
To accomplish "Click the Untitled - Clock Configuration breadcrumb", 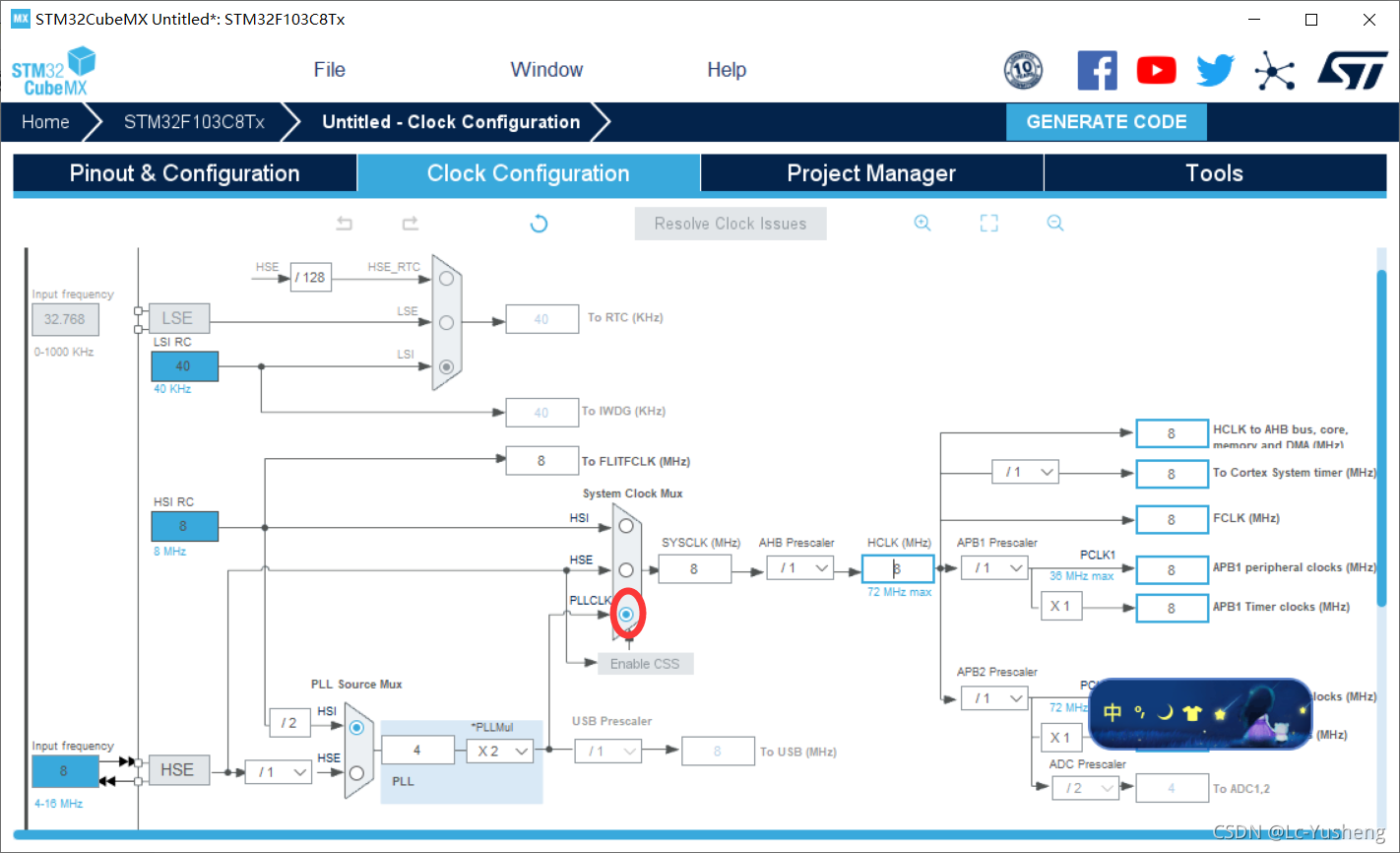I will [x=451, y=122].
